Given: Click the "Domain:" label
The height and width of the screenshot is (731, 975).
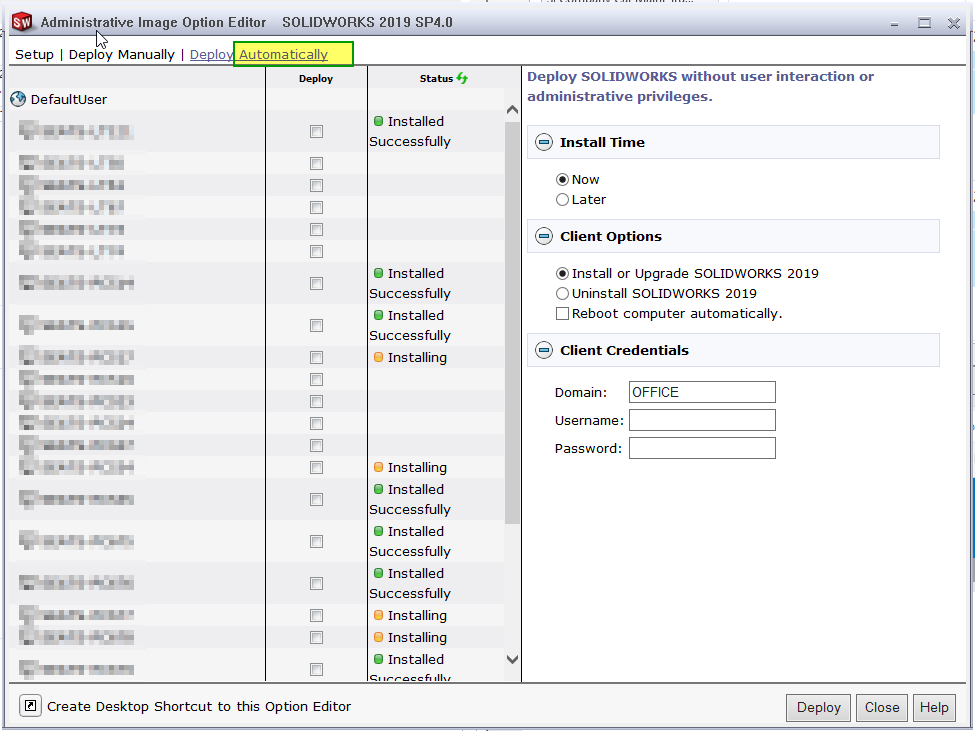Looking at the screenshot, I should [581, 392].
